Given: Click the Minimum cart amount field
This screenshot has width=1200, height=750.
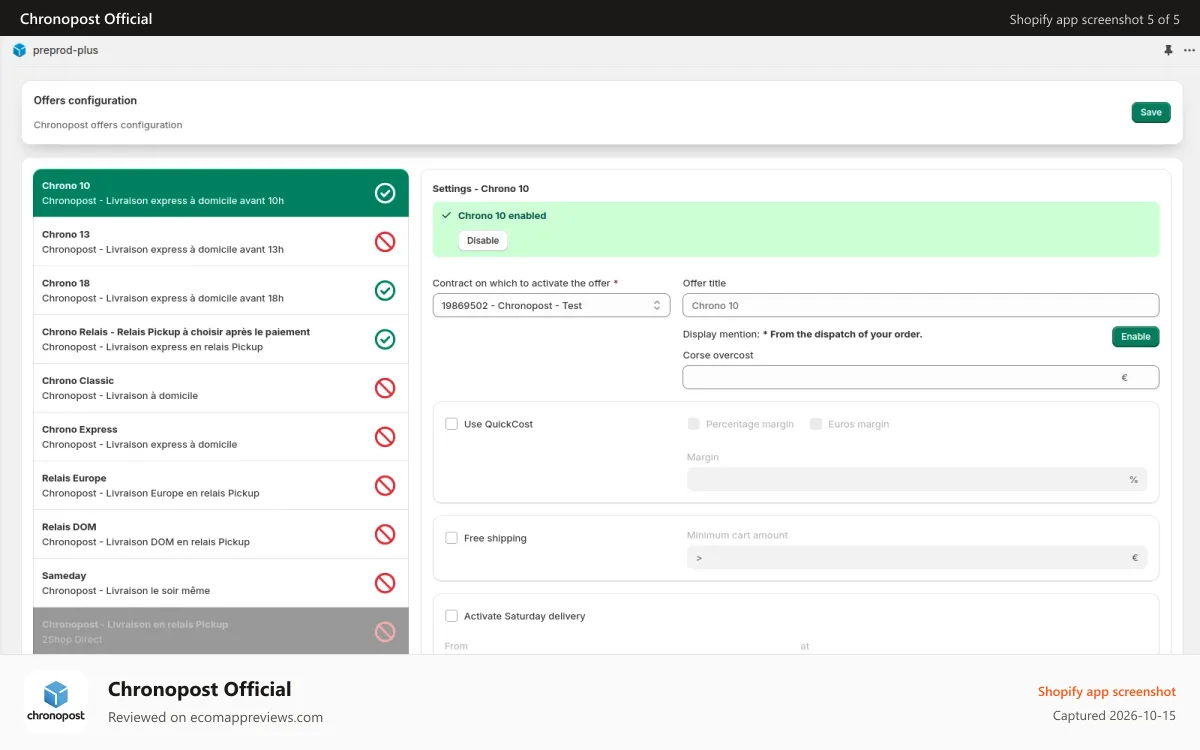Looking at the screenshot, I should coord(917,558).
